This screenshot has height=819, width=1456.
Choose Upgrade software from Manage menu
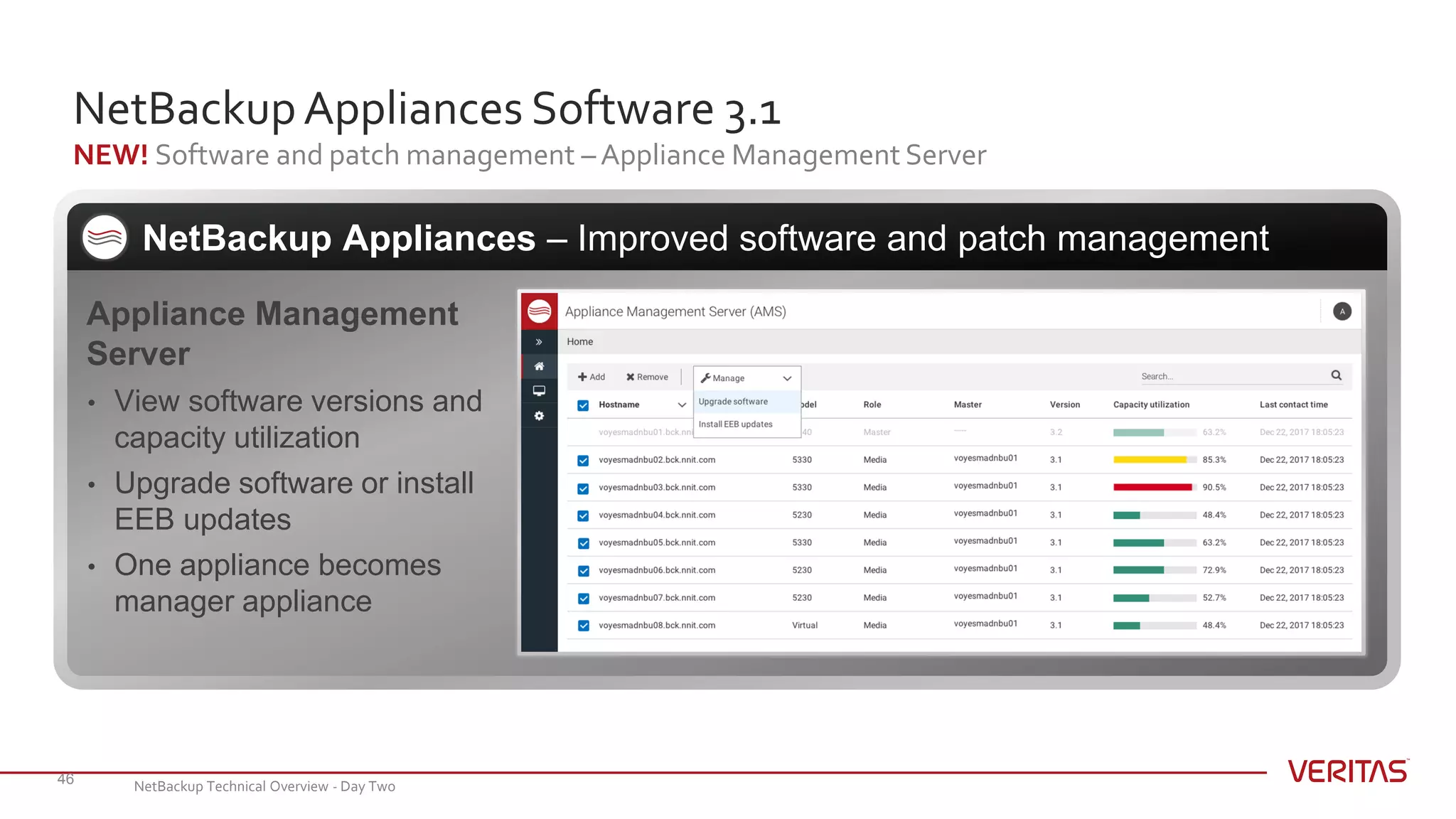746,402
